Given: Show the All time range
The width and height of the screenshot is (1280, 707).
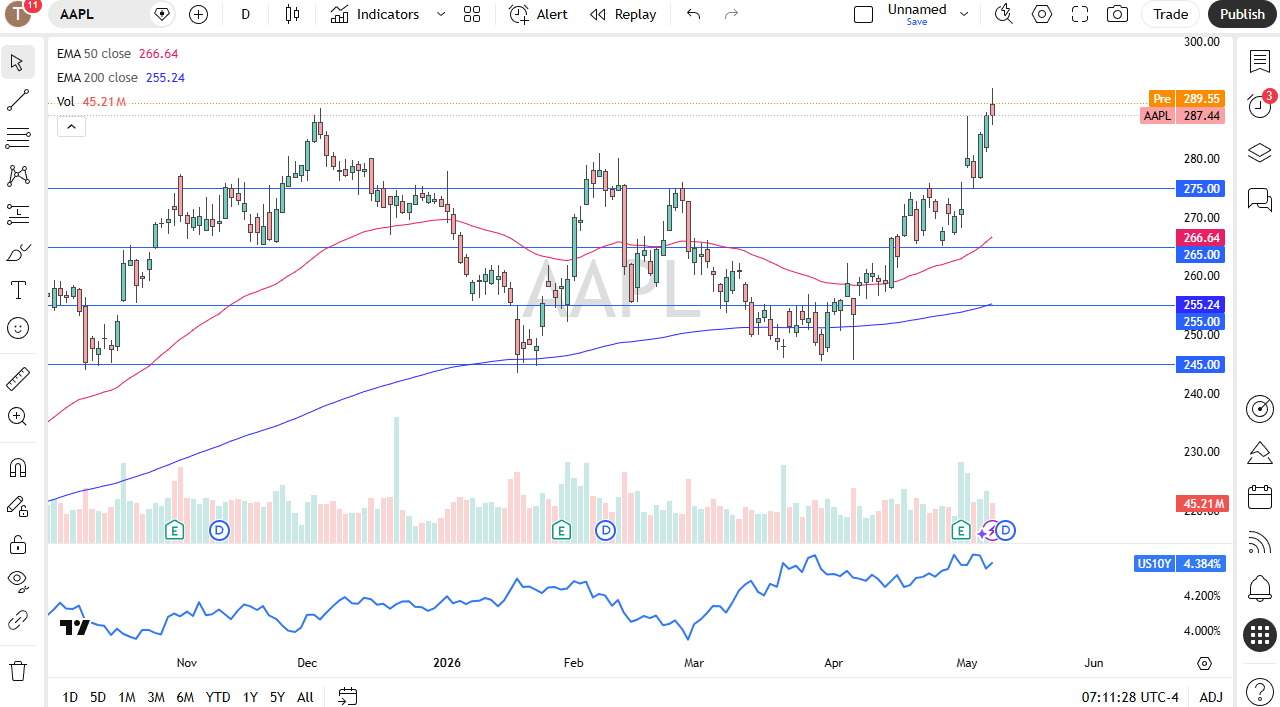Looking at the screenshot, I should 305,697.
